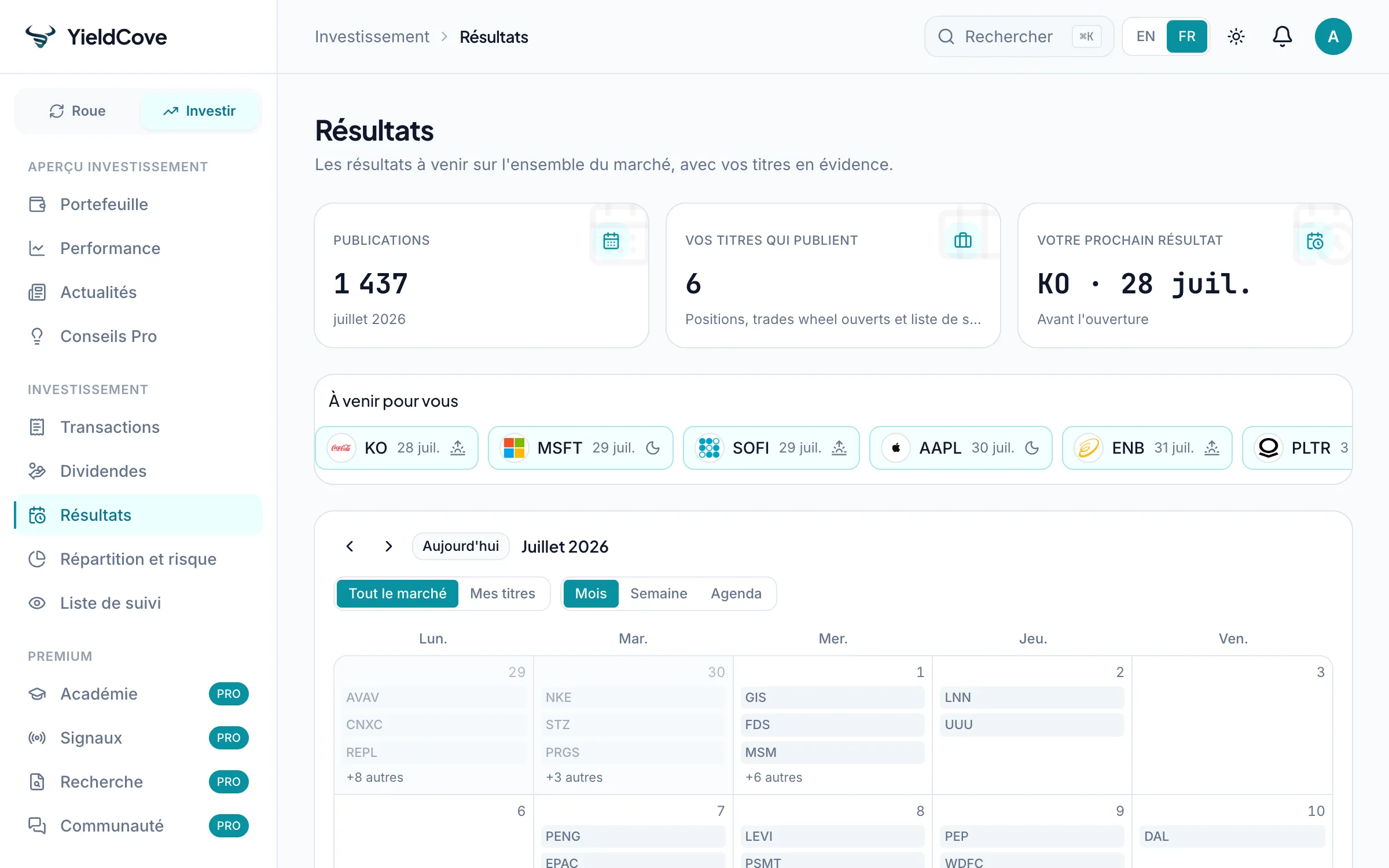Go to next month chevron
This screenshot has width=1389, height=868.
tap(389, 546)
